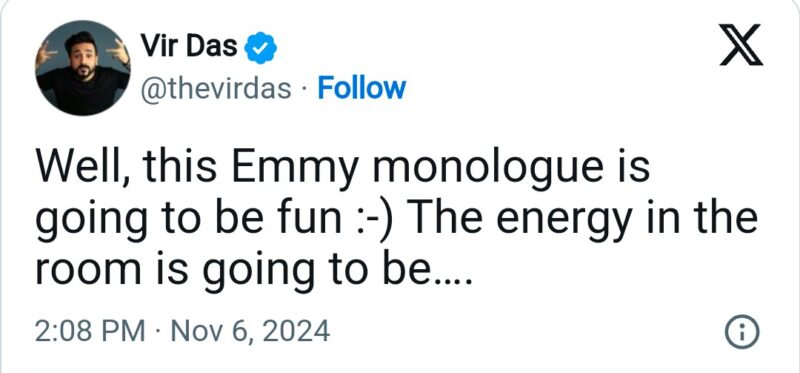Open Vir Das's profile avatar photo
The width and height of the screenshot is (800, 373).
coord(83,68)
